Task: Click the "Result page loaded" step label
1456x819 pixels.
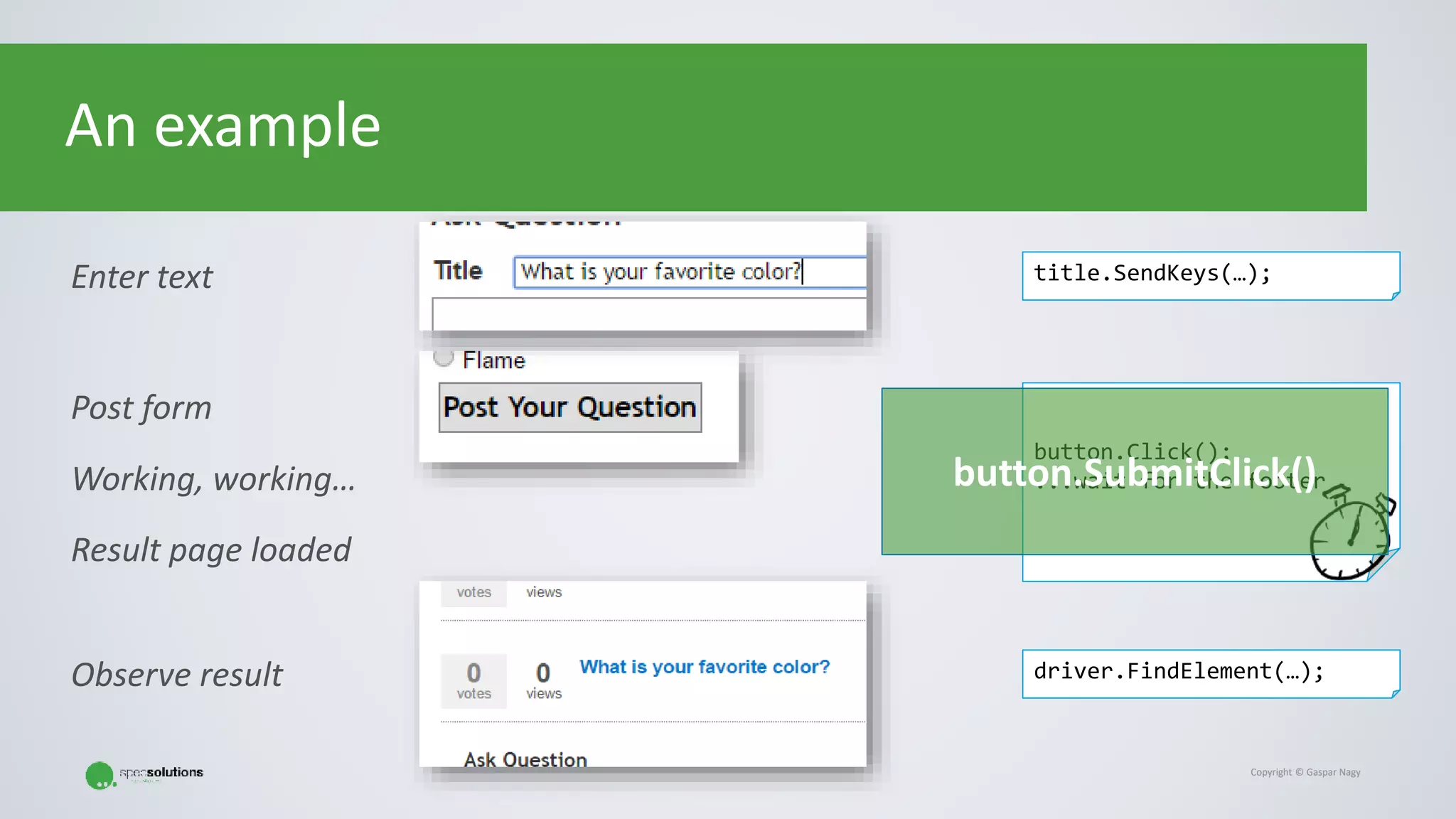Action: click(211, 550)
